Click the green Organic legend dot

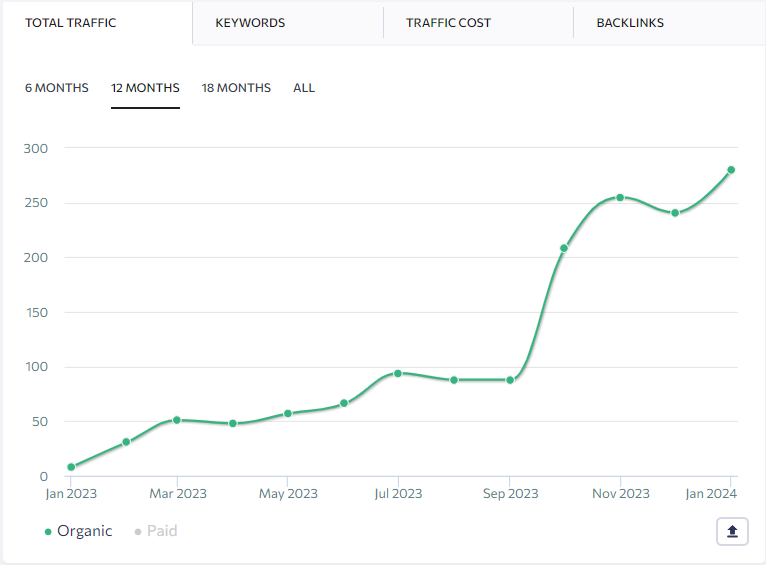pyautogui.click(x=48, y=532)
